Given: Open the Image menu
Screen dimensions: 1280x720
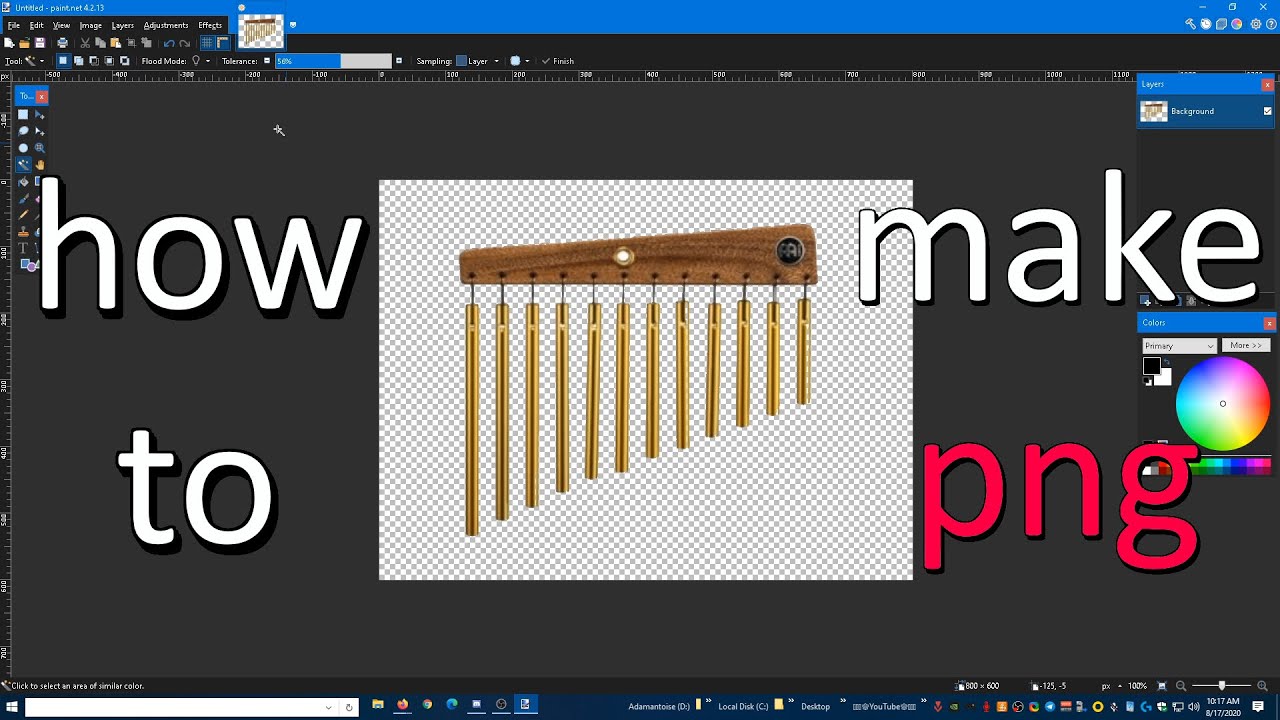Looking at the screenshot, I should 90,25.
